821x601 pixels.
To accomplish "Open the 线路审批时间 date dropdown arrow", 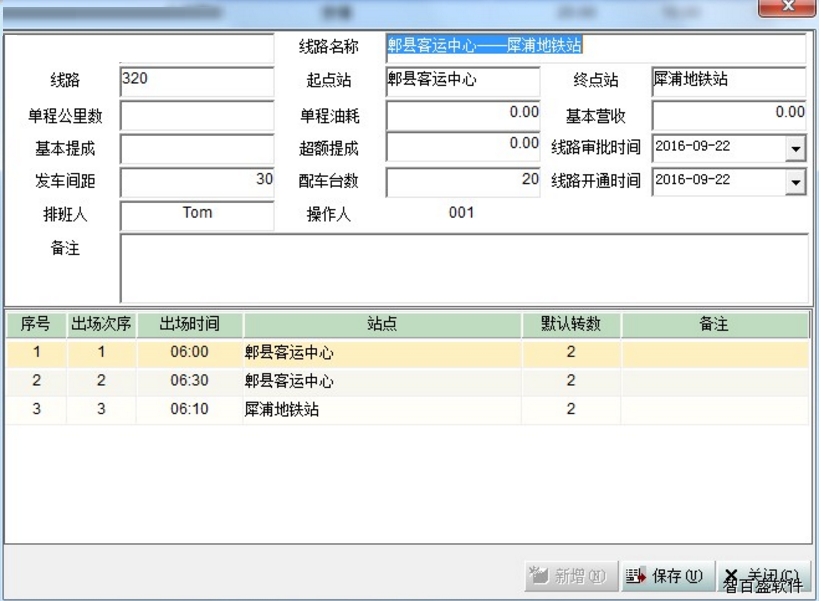I will (795, 149).
